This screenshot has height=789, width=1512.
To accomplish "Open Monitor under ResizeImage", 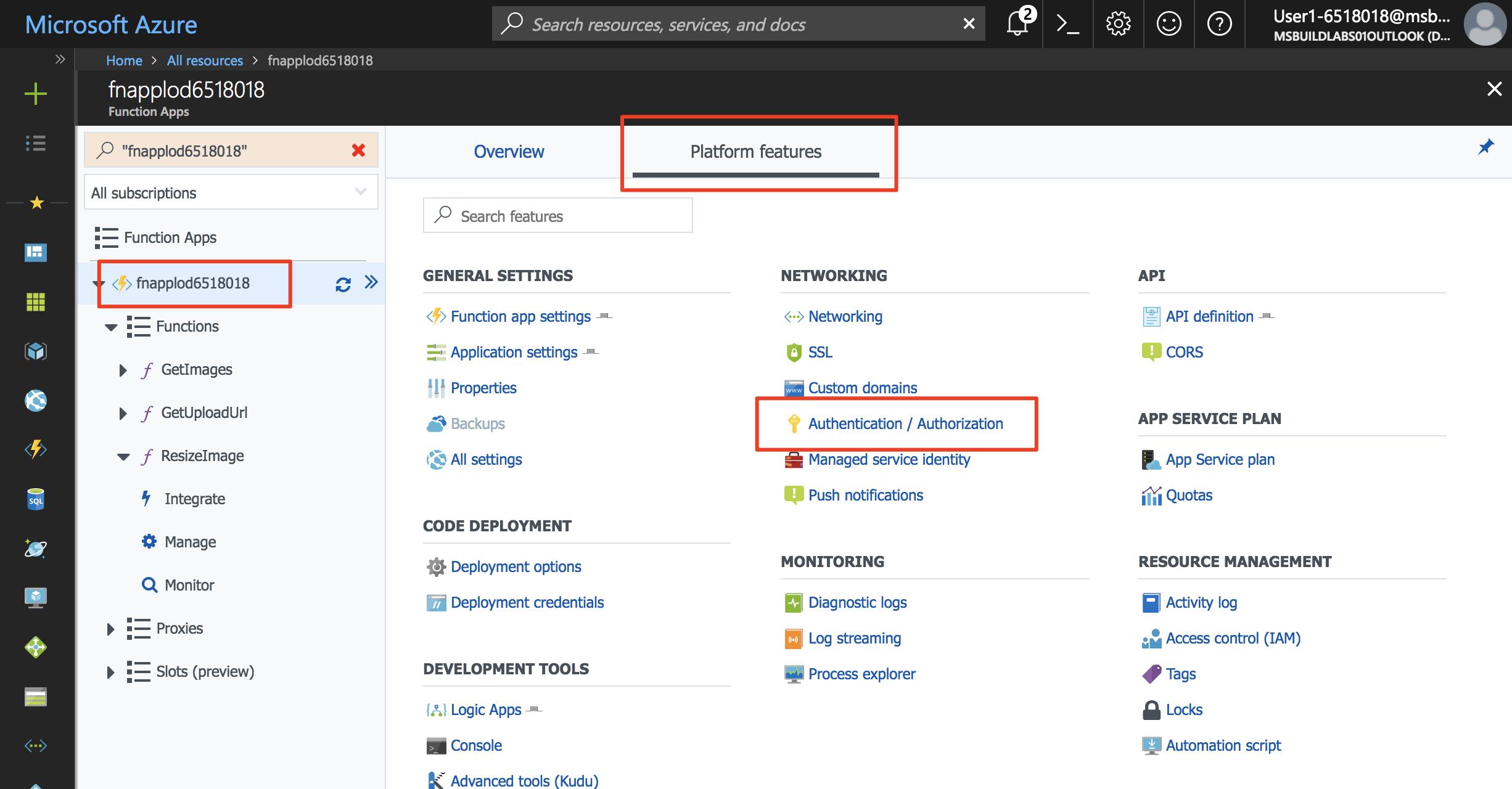I will (189, 585).
